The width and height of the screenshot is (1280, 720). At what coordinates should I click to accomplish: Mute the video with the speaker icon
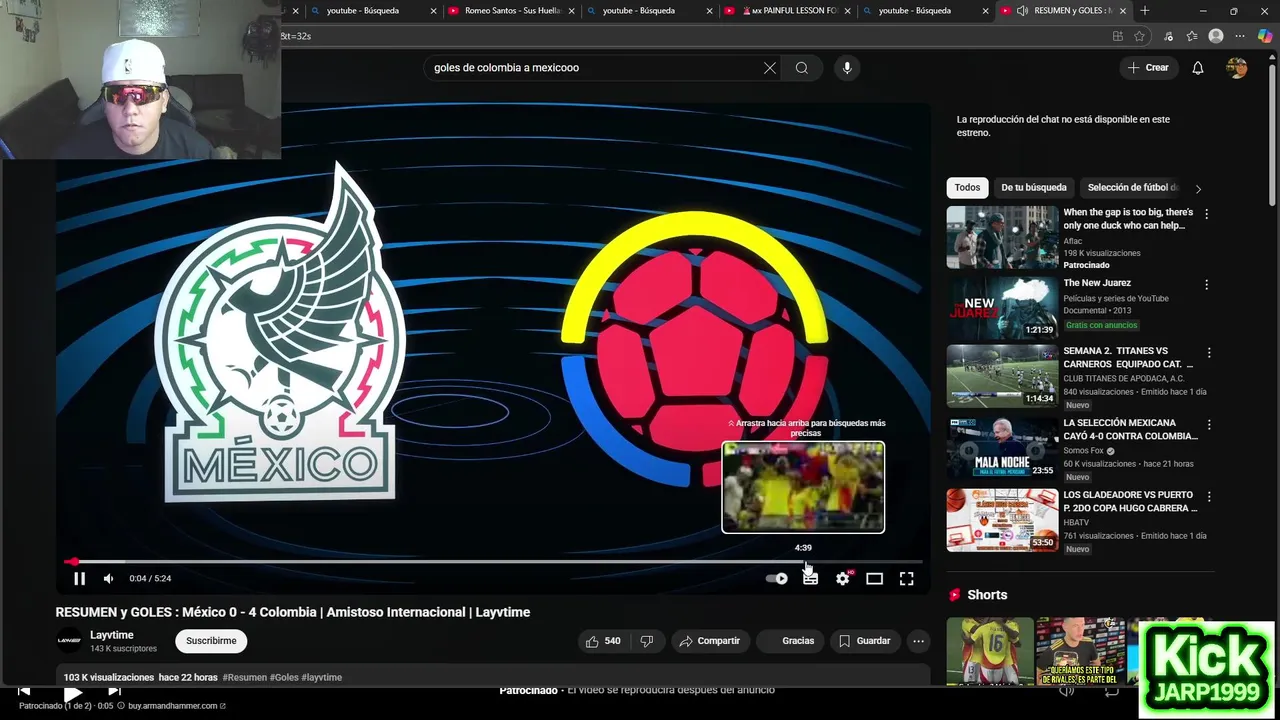(108, 578)
